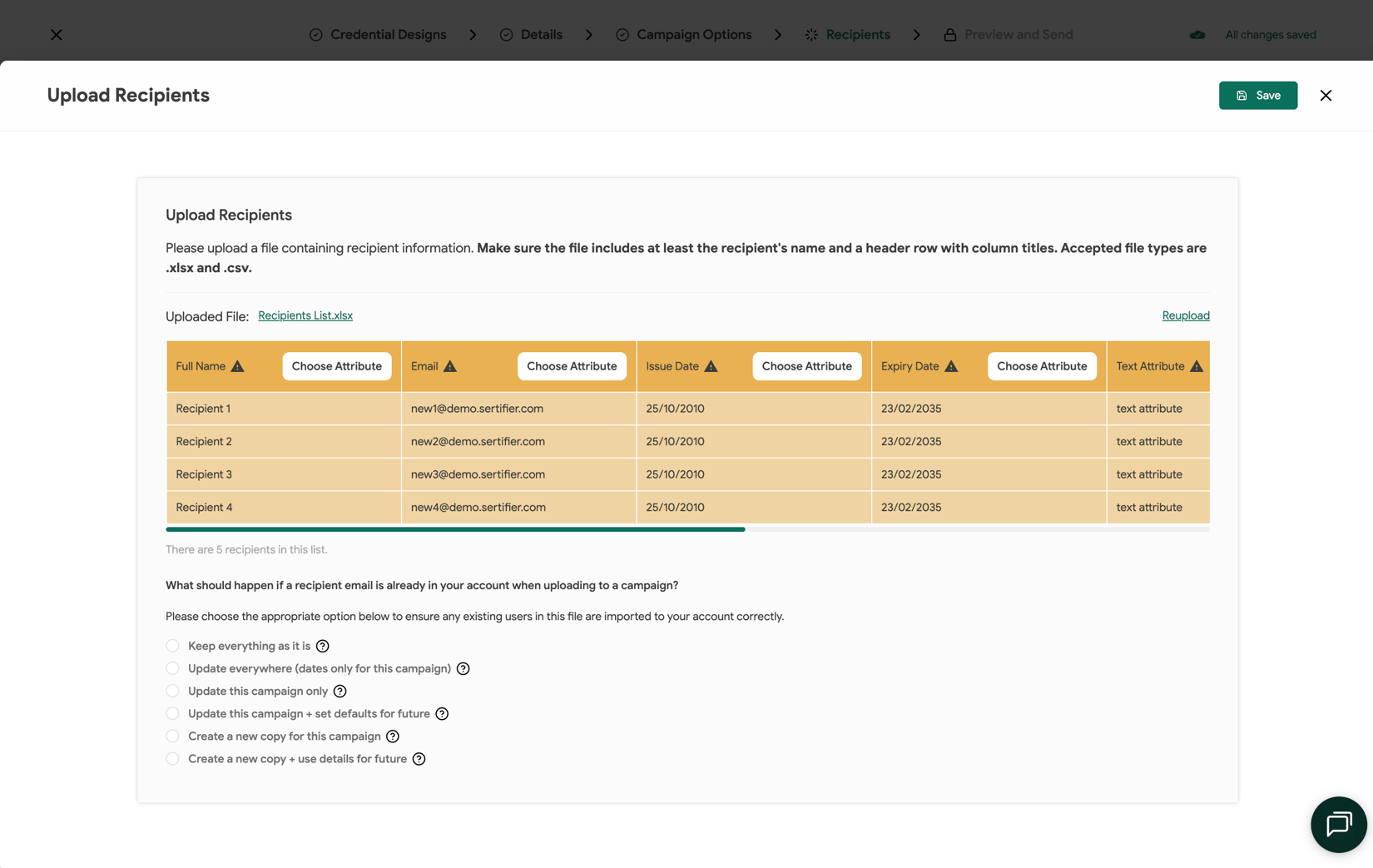Image resolution: width=1373 pixels, height=868 pixels.
Task: Click the warning icon next to Text Attribute
Action: pyautogui.click(x=1196, y=366)
